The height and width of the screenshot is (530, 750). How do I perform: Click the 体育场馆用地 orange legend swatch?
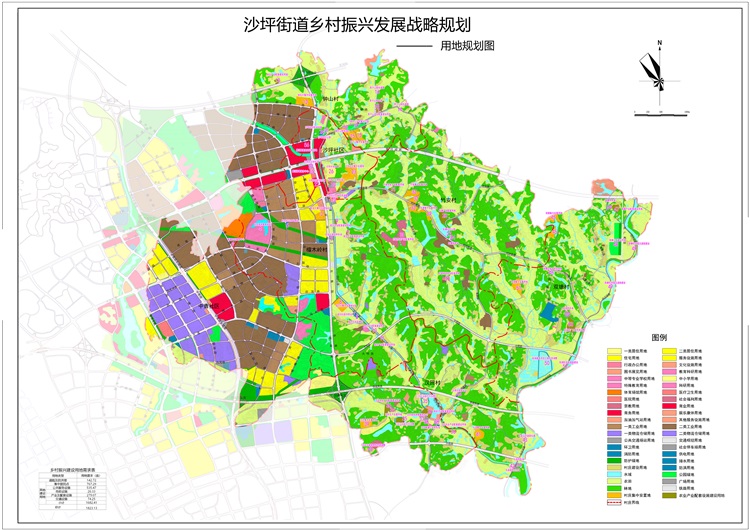pyautogui.click(x=614, y=392)
